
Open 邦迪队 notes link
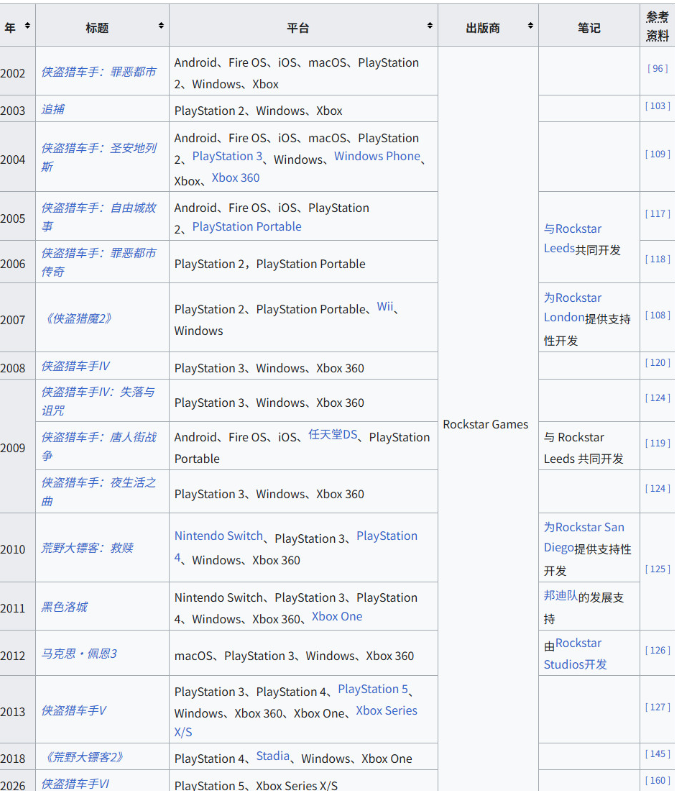[x=560, y=596]
